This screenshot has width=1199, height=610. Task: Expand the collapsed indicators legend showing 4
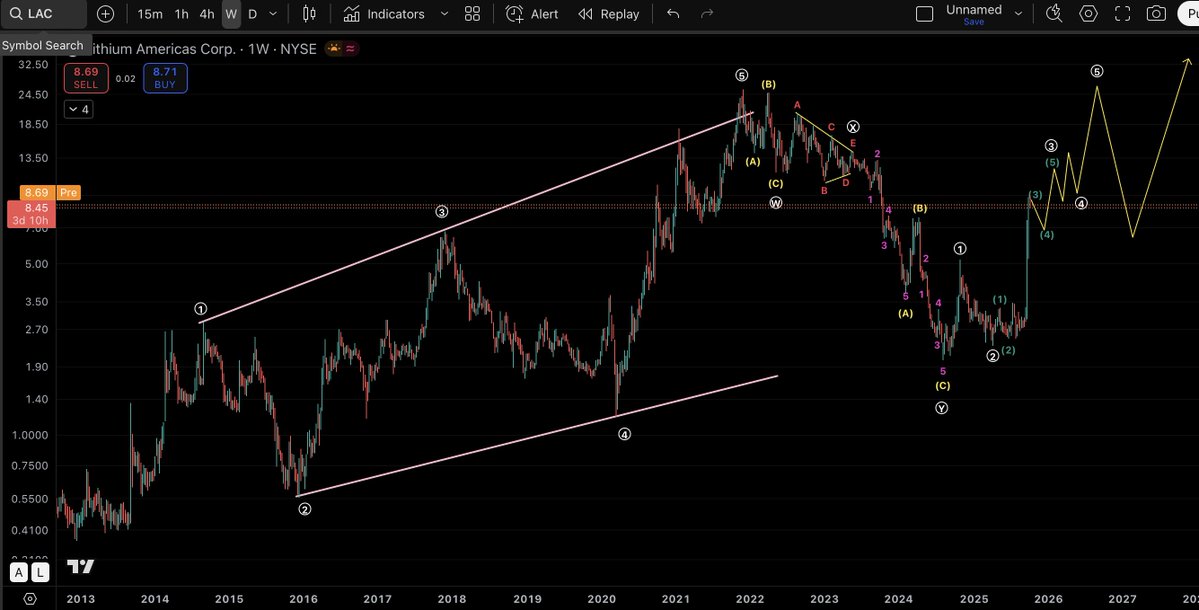point(78,109)
